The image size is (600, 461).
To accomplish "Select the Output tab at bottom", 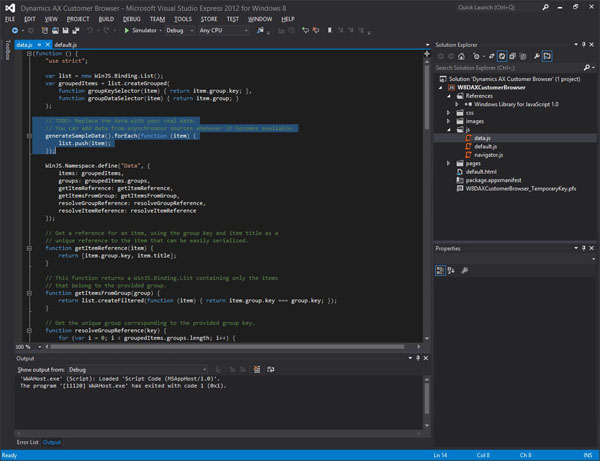I will click(x=52, y=442).
